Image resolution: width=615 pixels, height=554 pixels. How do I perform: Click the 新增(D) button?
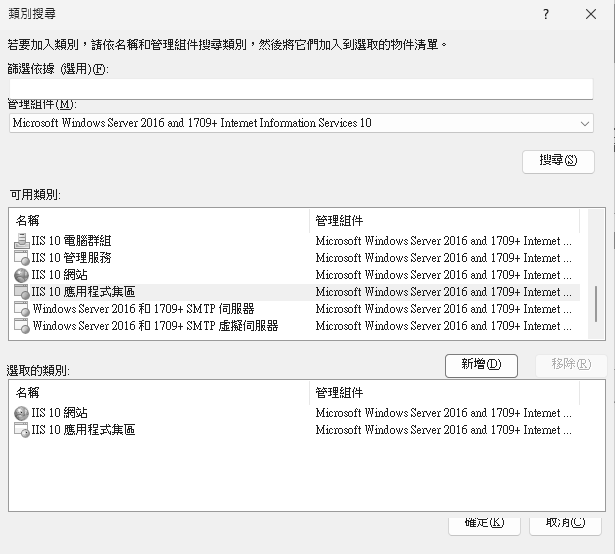pos(481,366)
